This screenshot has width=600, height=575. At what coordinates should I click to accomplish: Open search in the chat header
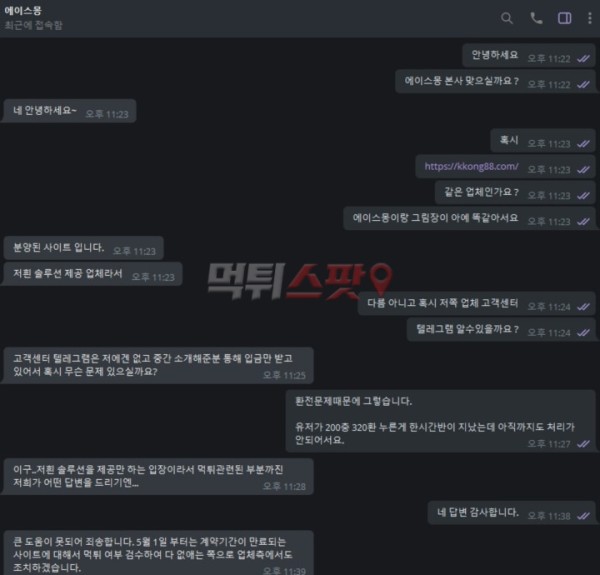507,18
